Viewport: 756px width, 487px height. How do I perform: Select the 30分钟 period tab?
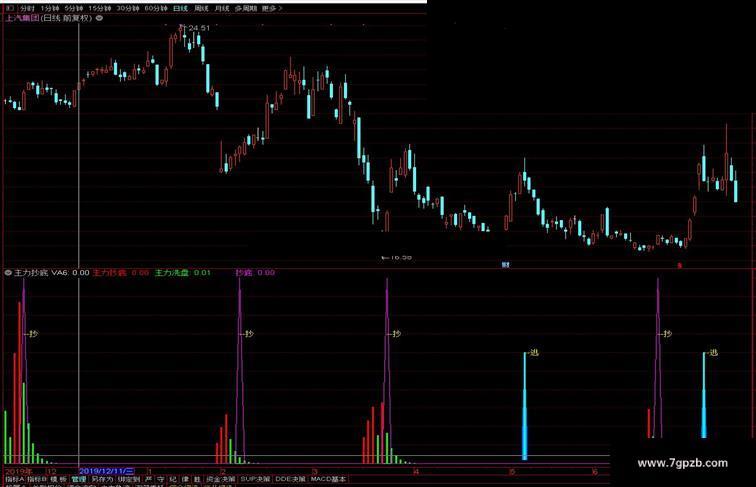pyautogui.click(x=127, y=8)
